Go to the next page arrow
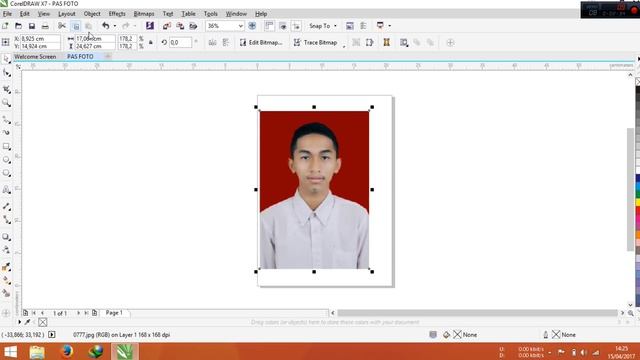 78,313
